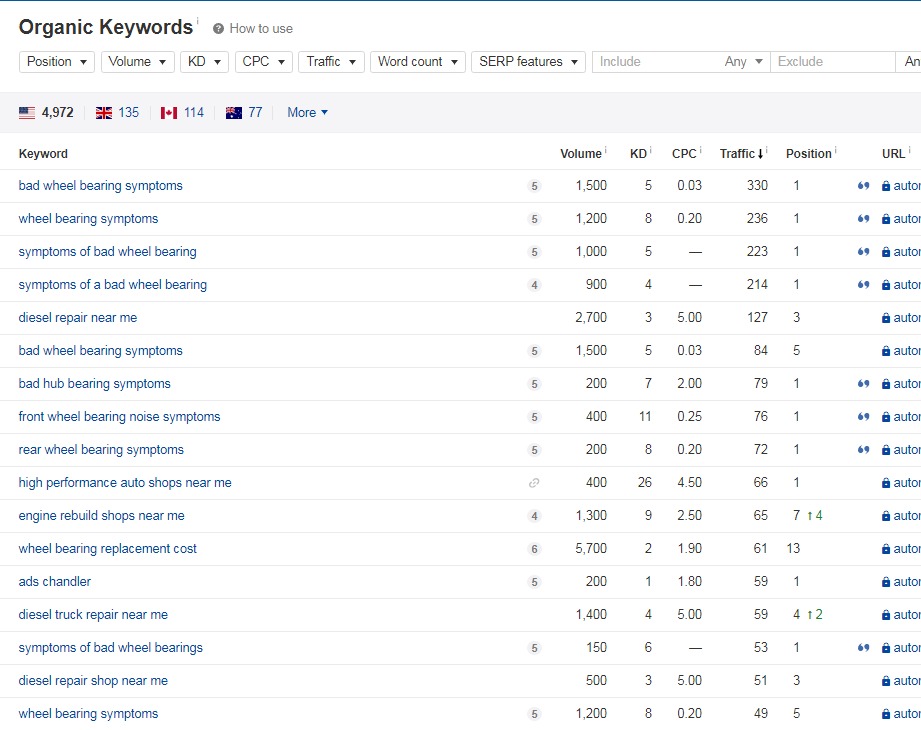Click the sort arrow on Traffic header
This screenshot has height=730, width=921.
point(760,154)
